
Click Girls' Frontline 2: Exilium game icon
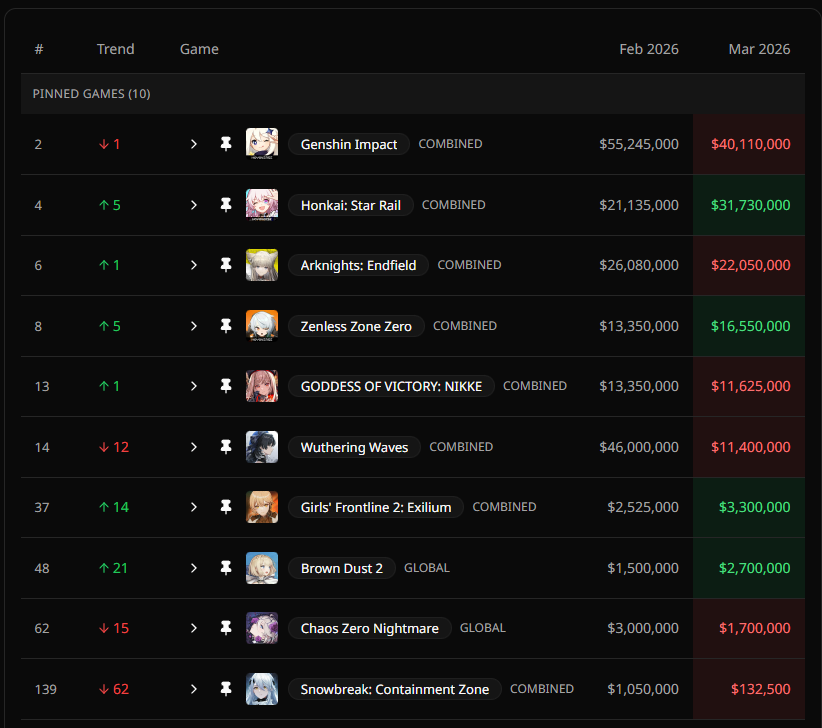tap(262, 507)
